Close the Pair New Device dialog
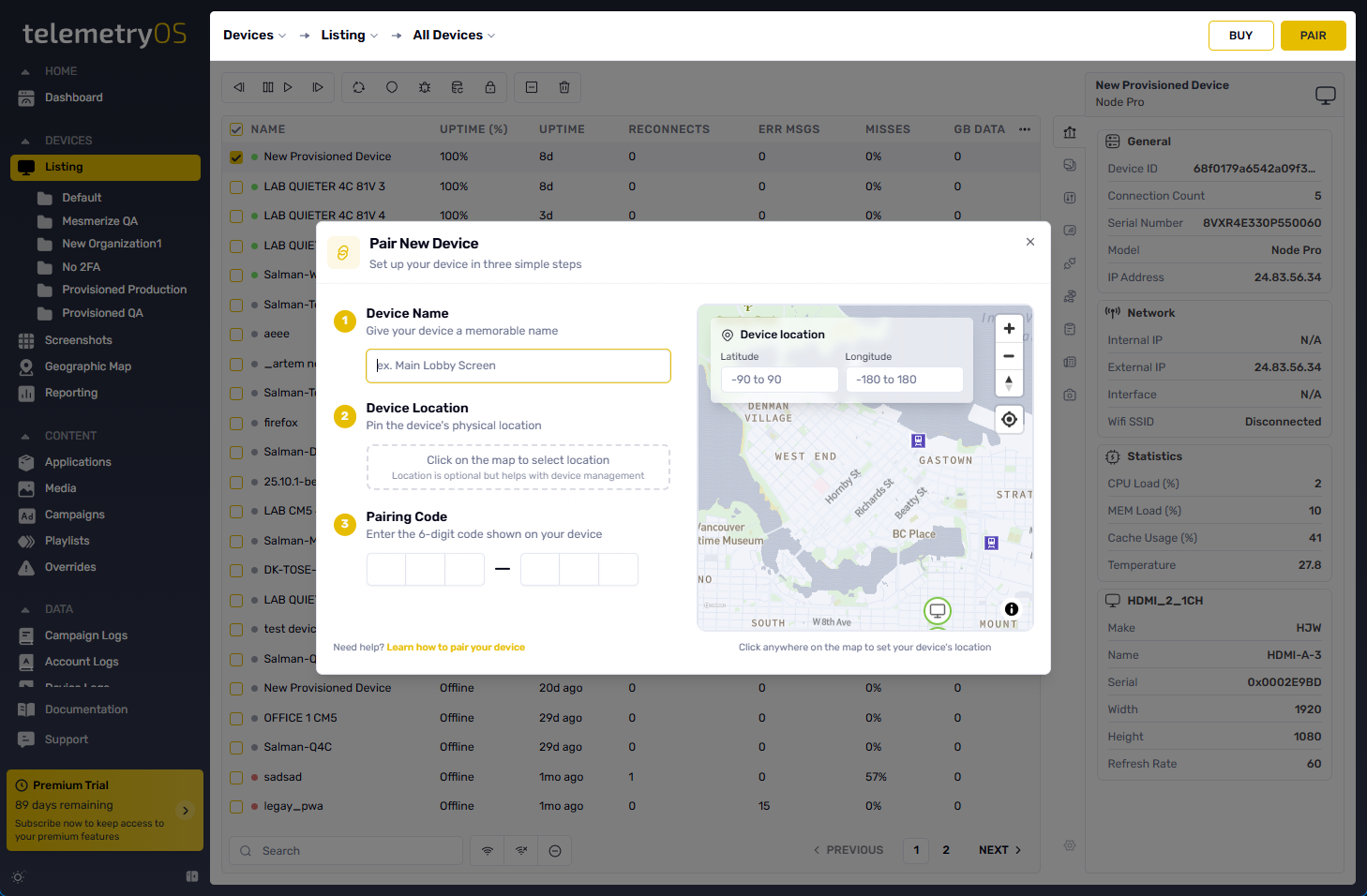The image size is (1367, 896). tap(1030, 242)
